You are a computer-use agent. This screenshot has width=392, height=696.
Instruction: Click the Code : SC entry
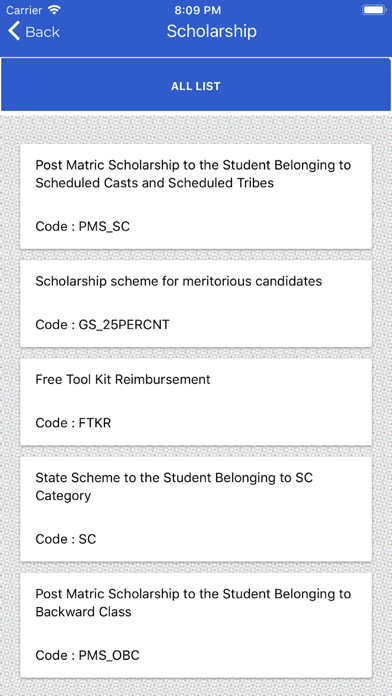66,539
